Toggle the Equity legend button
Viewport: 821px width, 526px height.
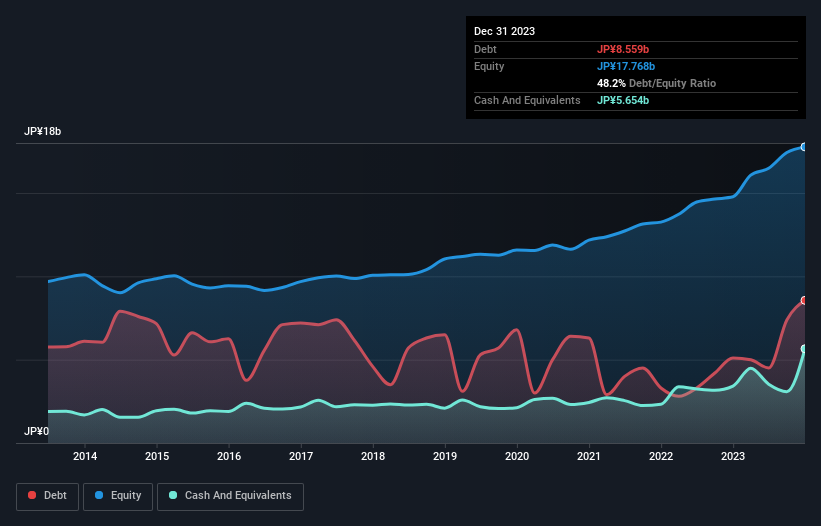(x=118, y=496)
